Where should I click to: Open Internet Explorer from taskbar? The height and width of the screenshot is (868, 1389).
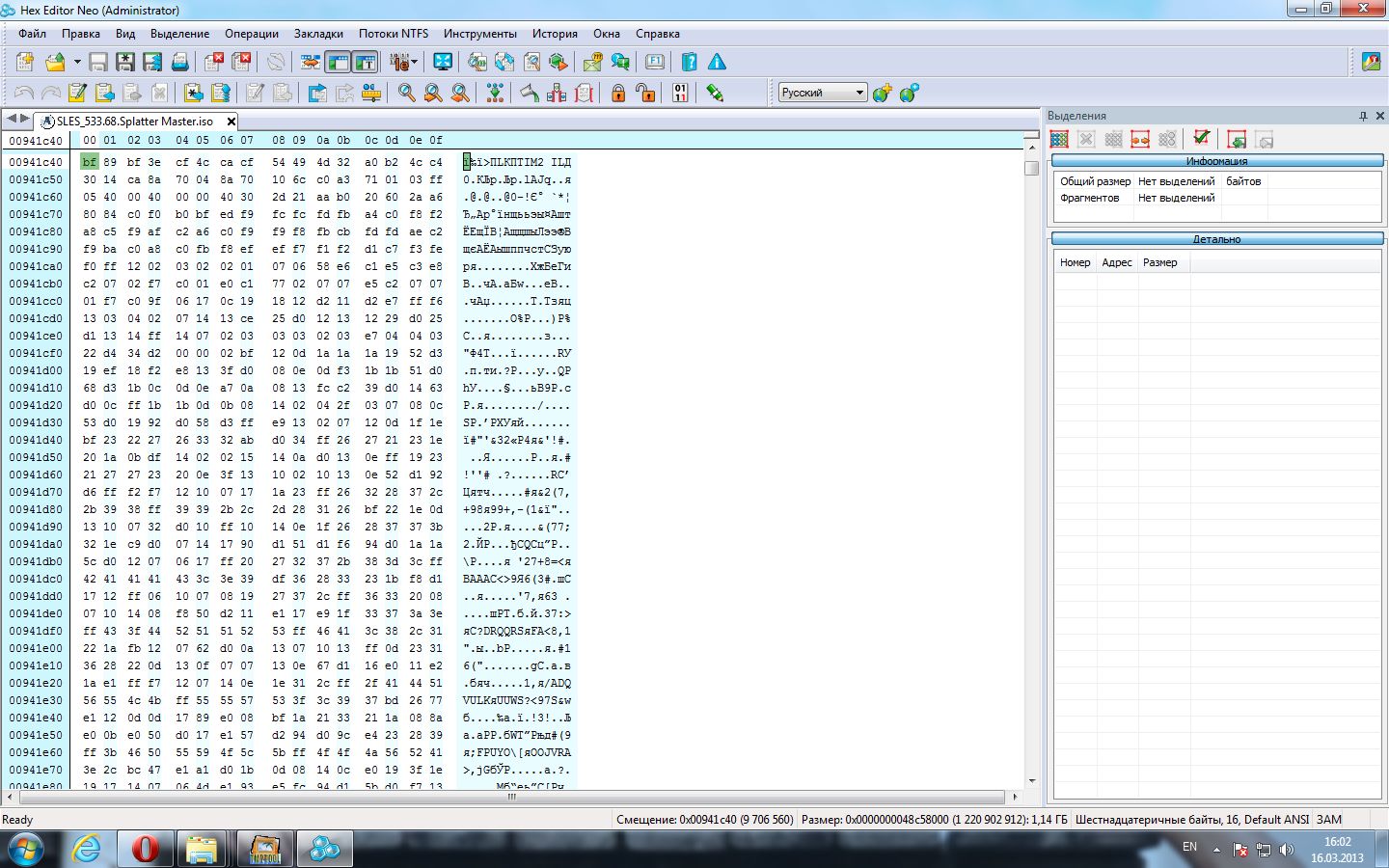87,850
